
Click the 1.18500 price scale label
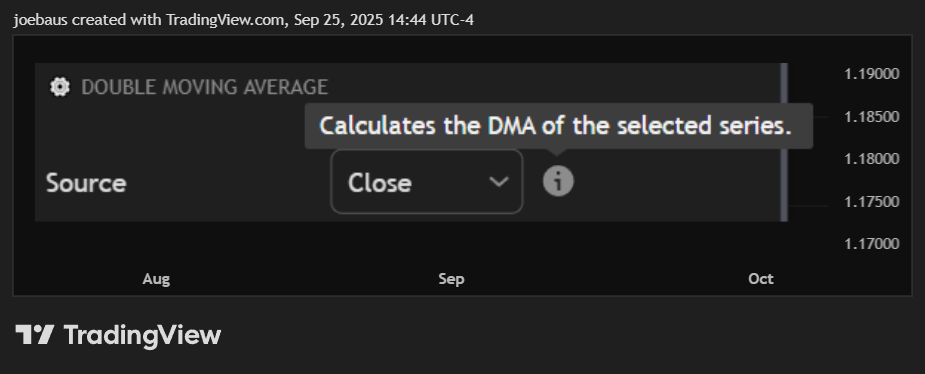click(872, 117)
